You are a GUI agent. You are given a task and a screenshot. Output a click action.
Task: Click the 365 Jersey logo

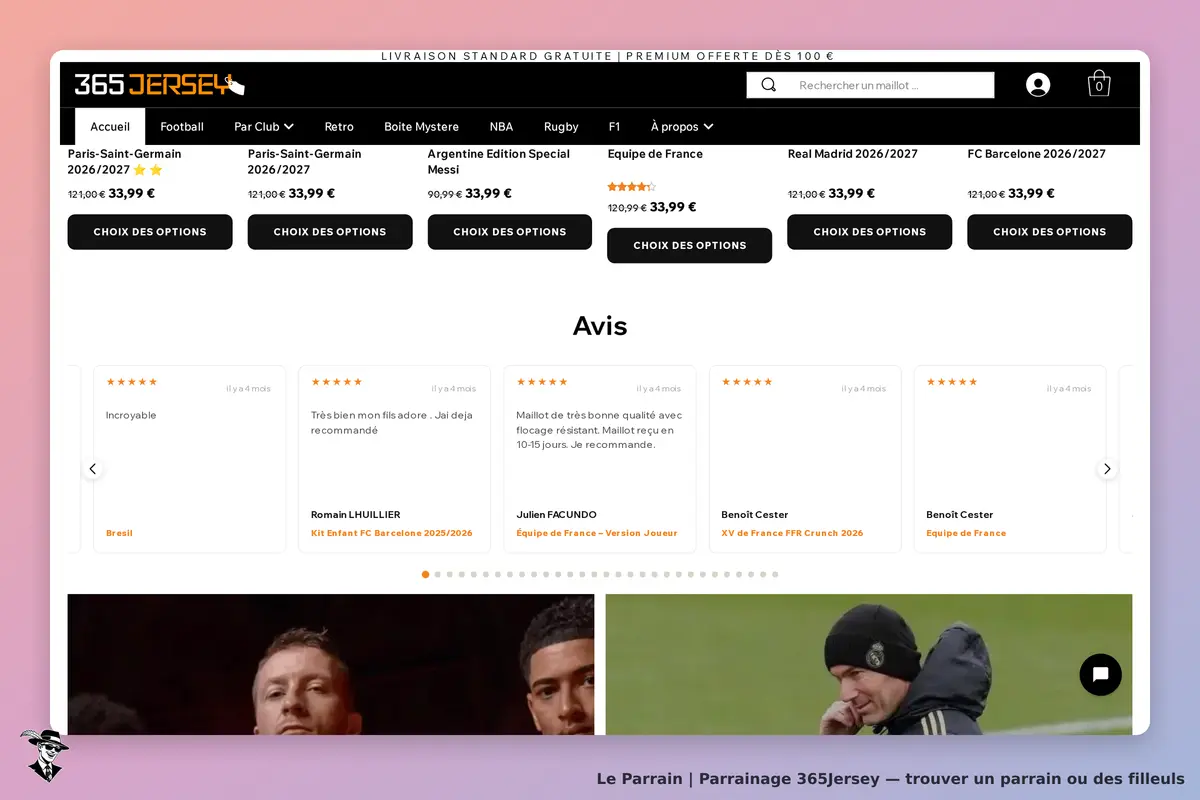pyautogui.click(x=159, y=85)
